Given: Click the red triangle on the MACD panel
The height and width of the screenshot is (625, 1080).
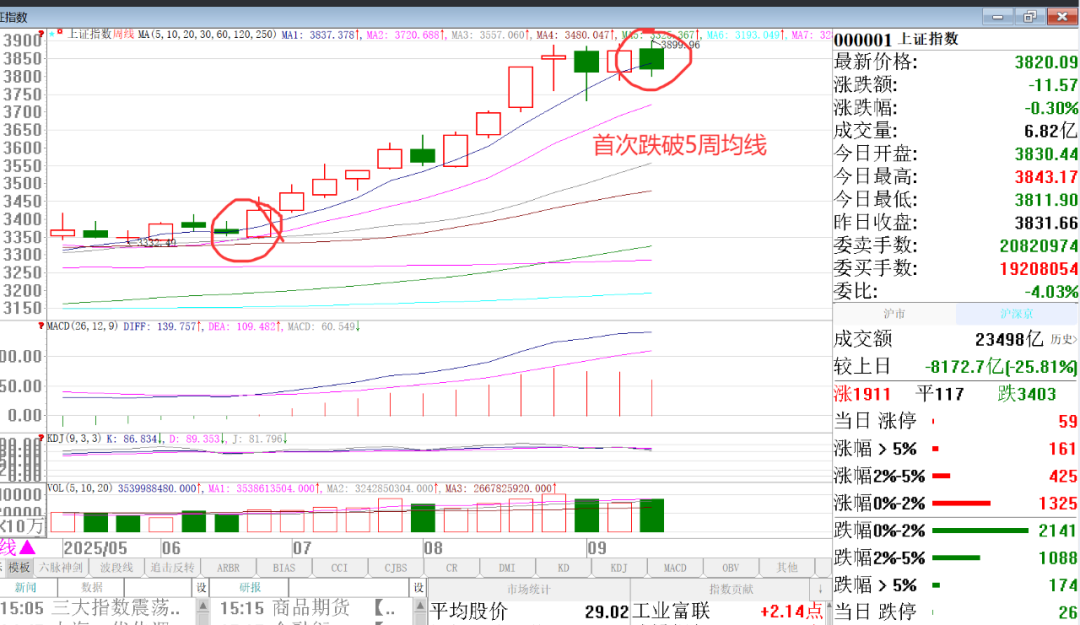Looking at the screenshot, I should [41, 326].
